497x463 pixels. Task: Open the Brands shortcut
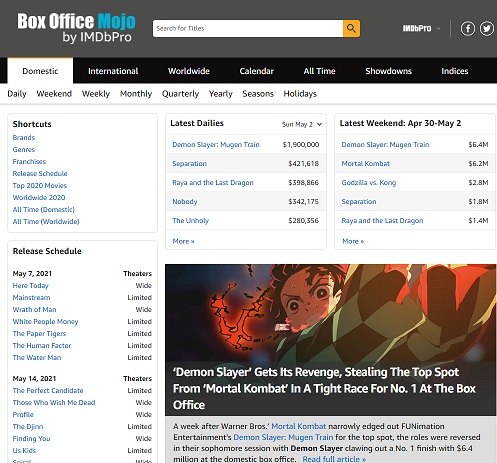[x=24, y=137]
